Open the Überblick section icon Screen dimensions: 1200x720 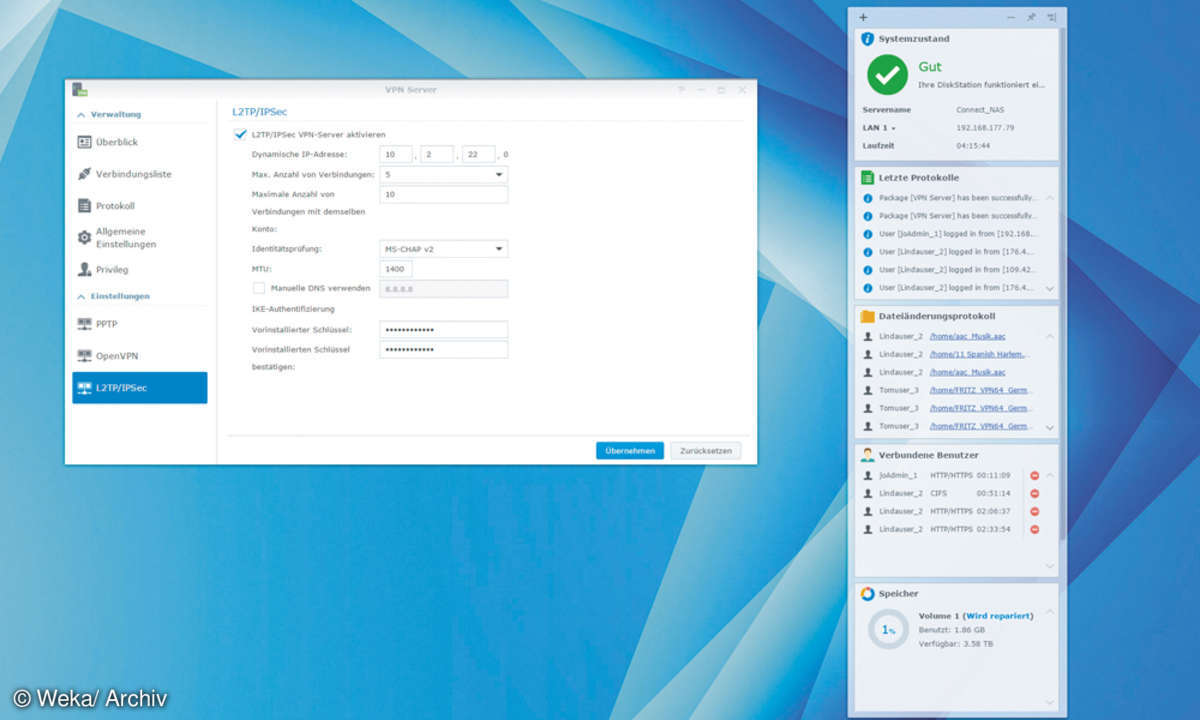tap(85, 142)
